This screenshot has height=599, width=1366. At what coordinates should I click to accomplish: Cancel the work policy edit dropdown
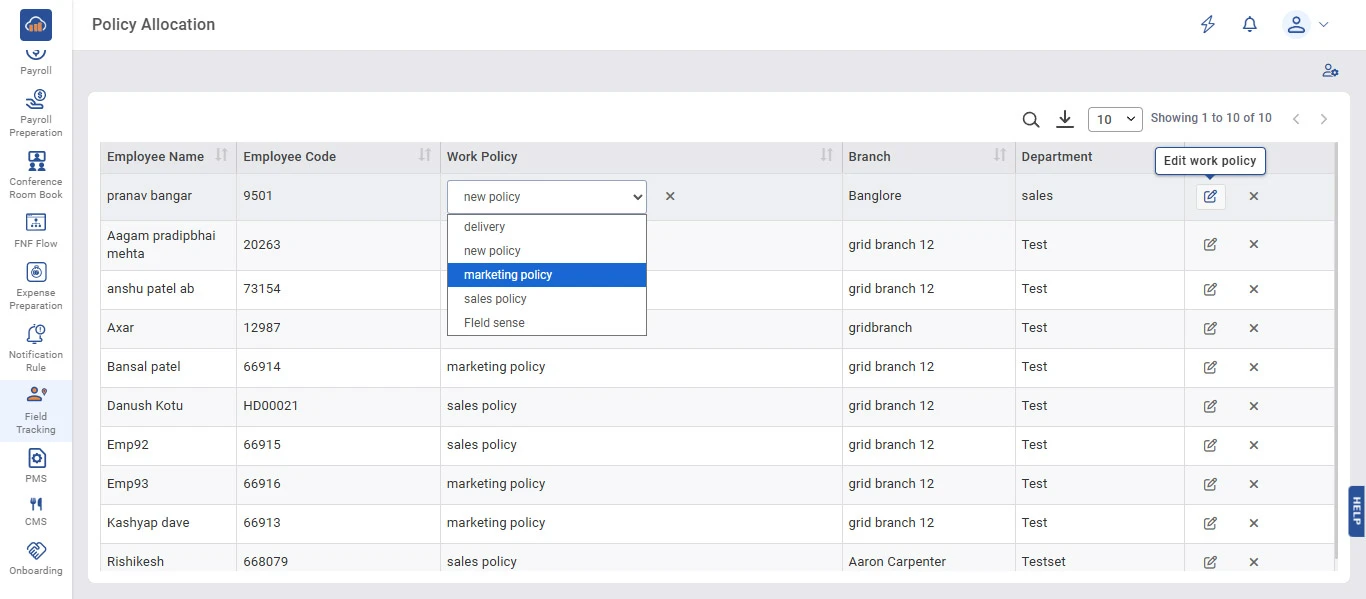pos(670,197)
